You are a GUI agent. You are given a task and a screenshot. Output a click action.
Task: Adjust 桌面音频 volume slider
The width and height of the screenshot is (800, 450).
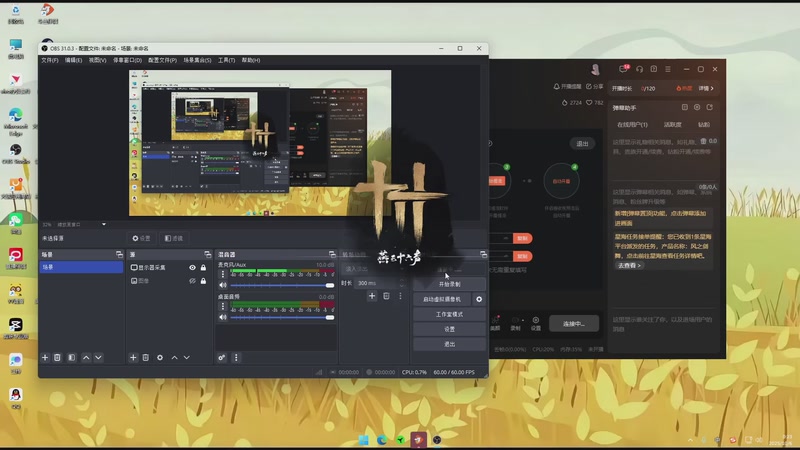[282, 317]
